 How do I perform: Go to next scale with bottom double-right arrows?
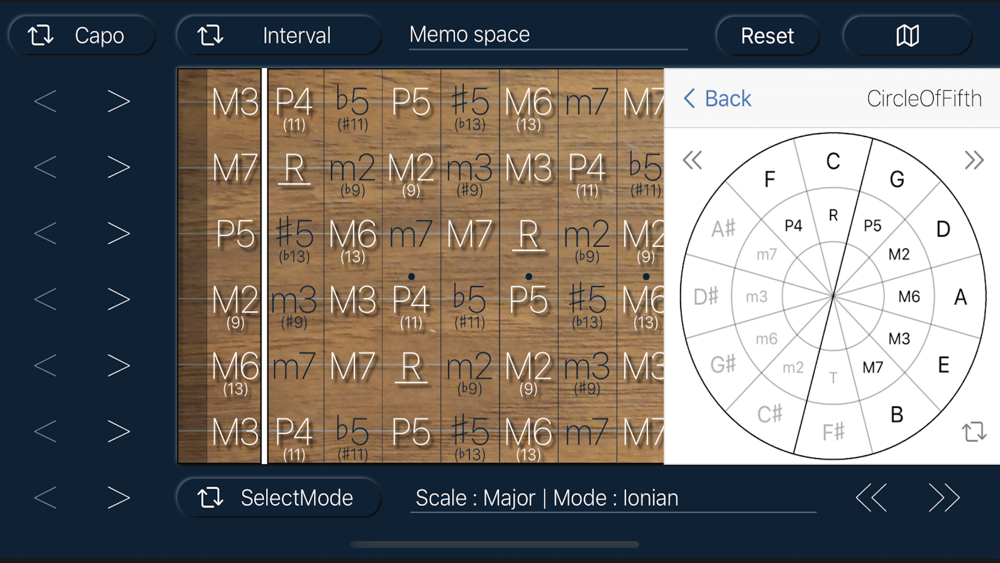[944, 497]
